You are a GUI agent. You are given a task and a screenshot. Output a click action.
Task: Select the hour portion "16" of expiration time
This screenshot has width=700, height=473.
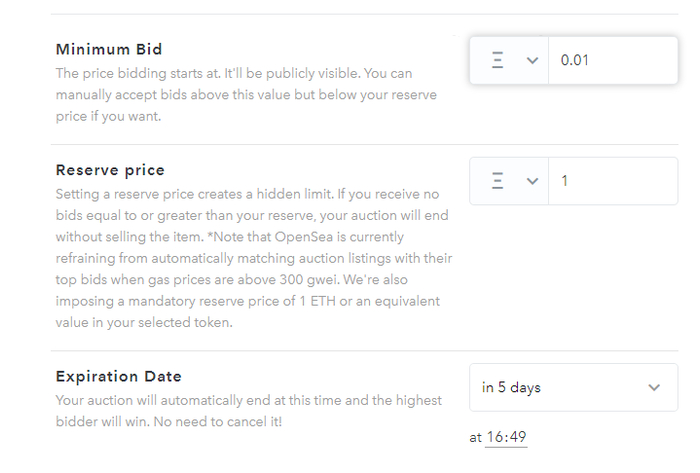pos(494,437)
